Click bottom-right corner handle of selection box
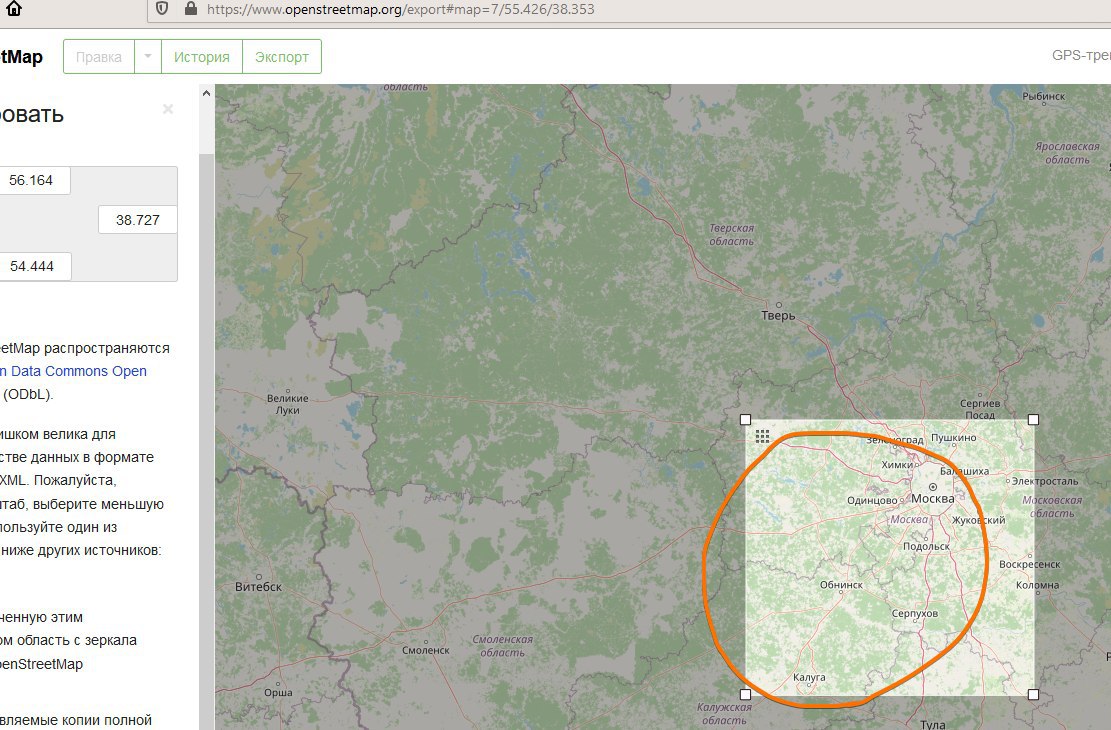1111x730 pixels. click(x=1033, y=695)
